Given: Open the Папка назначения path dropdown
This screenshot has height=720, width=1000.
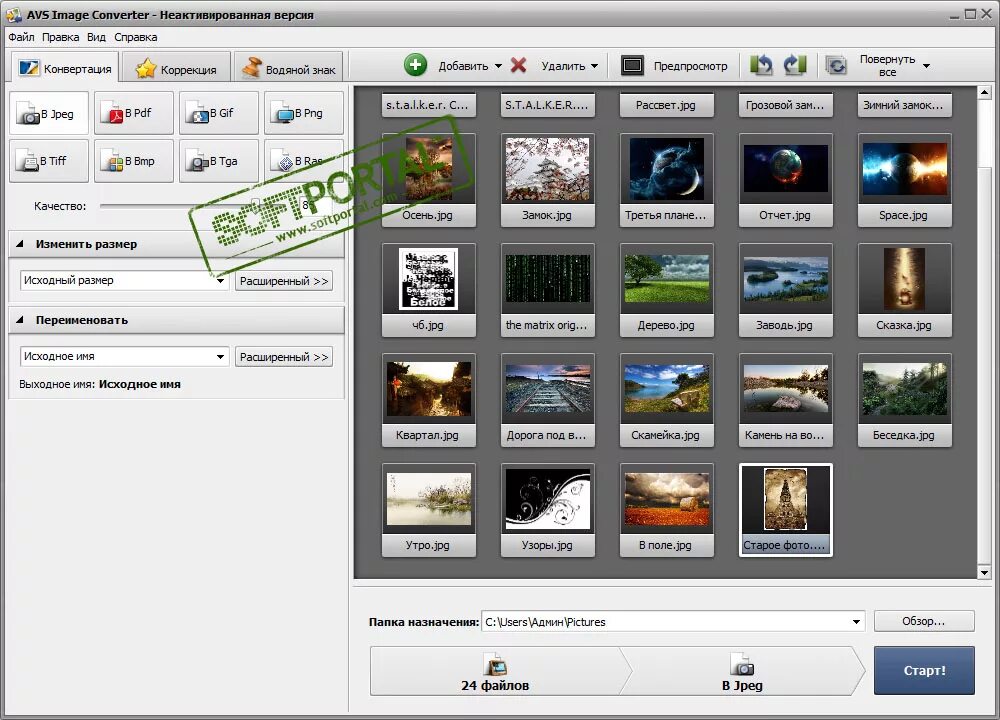Looking at the screenshot, I should tap(856, 622).
